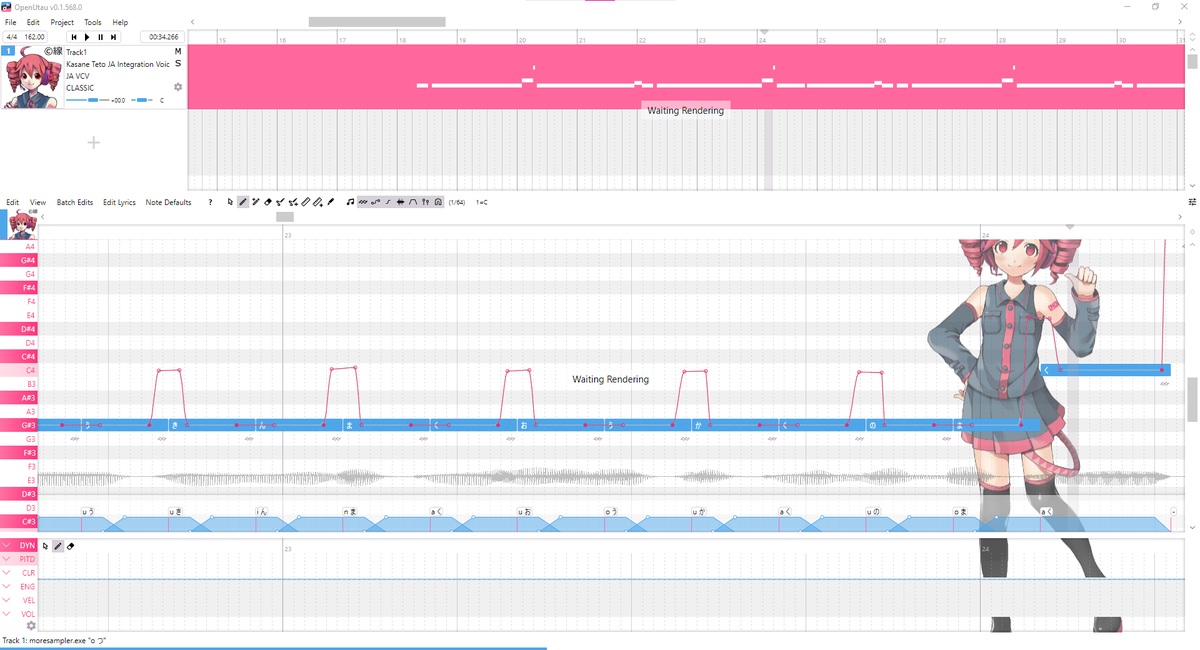Open Track1 settings gear icon
This screenshot has height=650, width=1200.
point(178,87)
